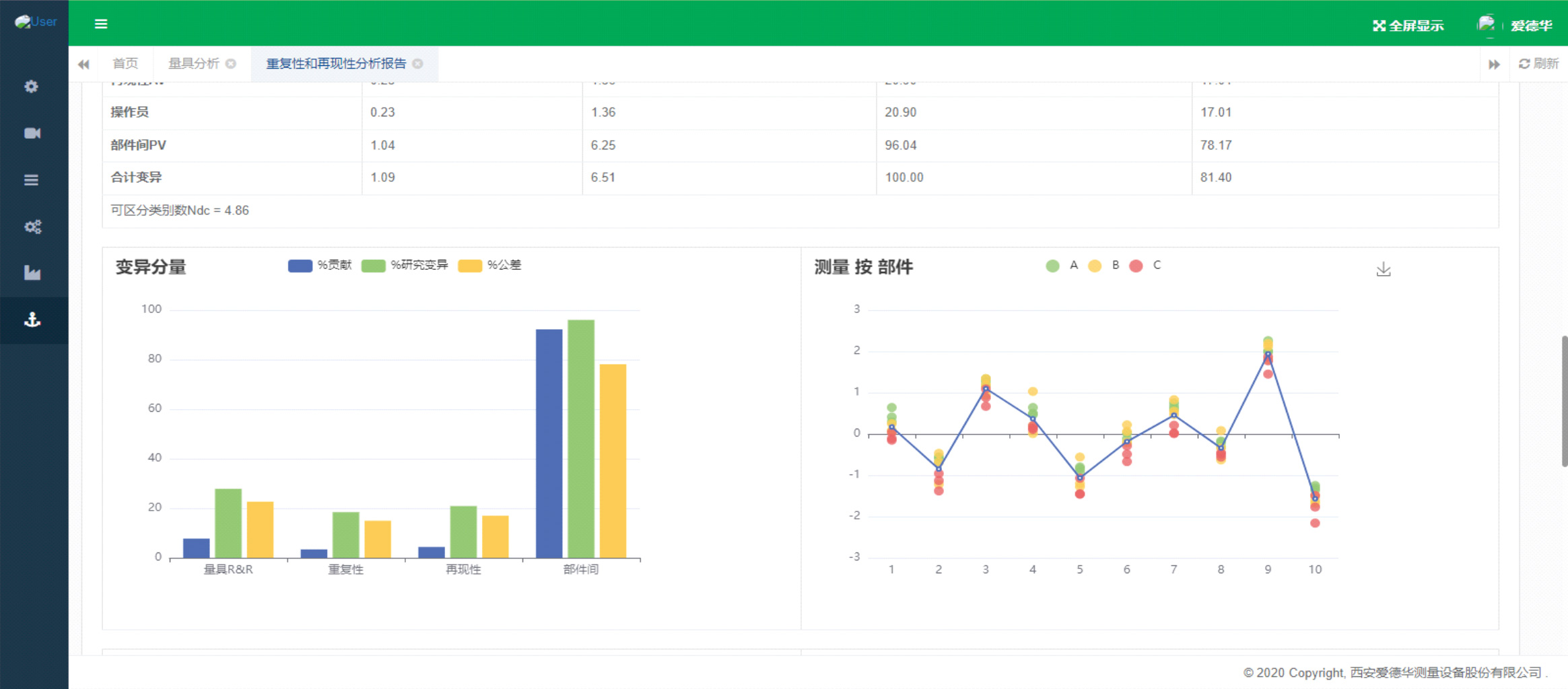Download the 测量 按 部件 chart image
Screen dimensions: 1568x689
pos(1383,269)
